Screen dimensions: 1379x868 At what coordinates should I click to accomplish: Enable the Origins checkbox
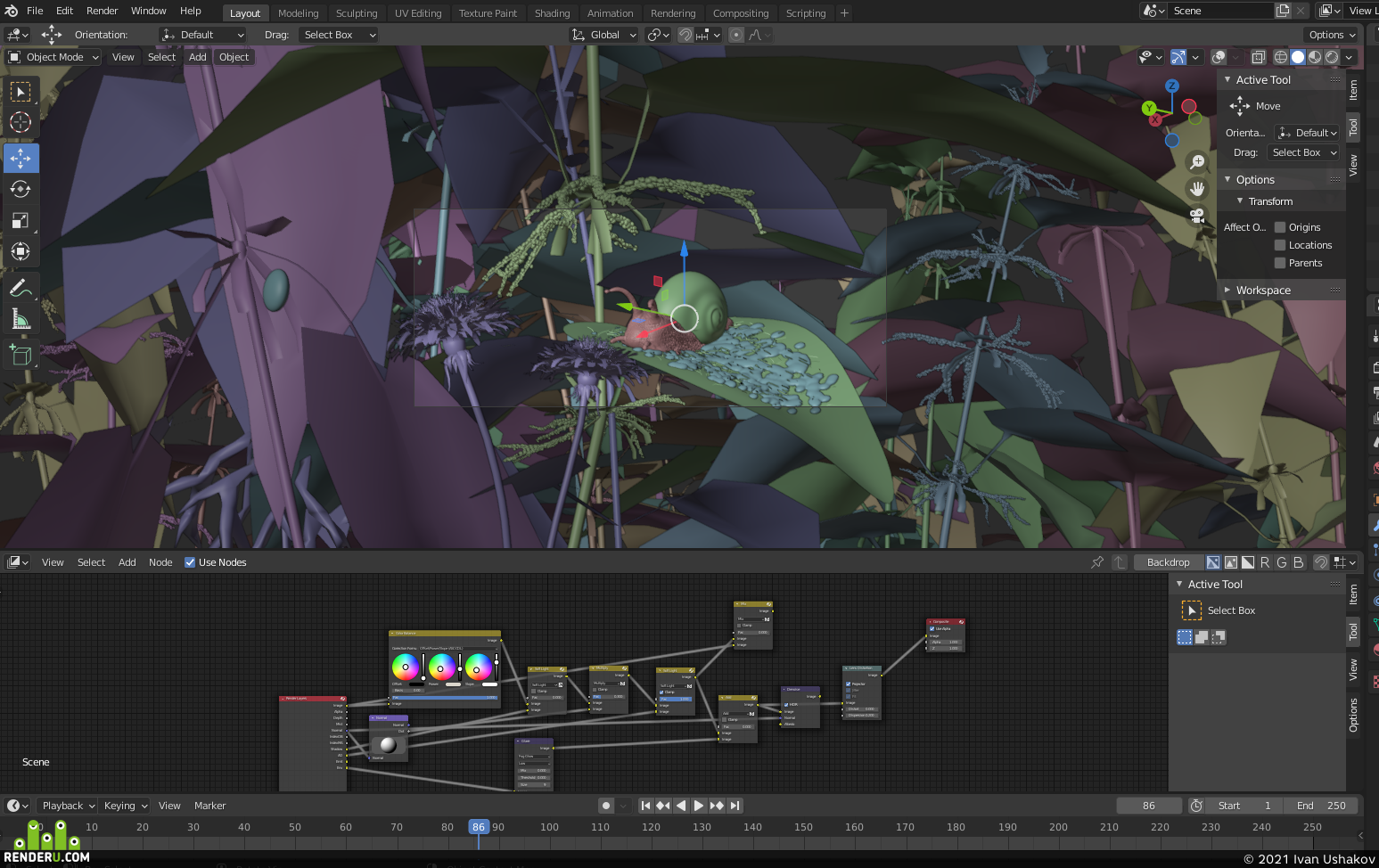pos(1280,227)
